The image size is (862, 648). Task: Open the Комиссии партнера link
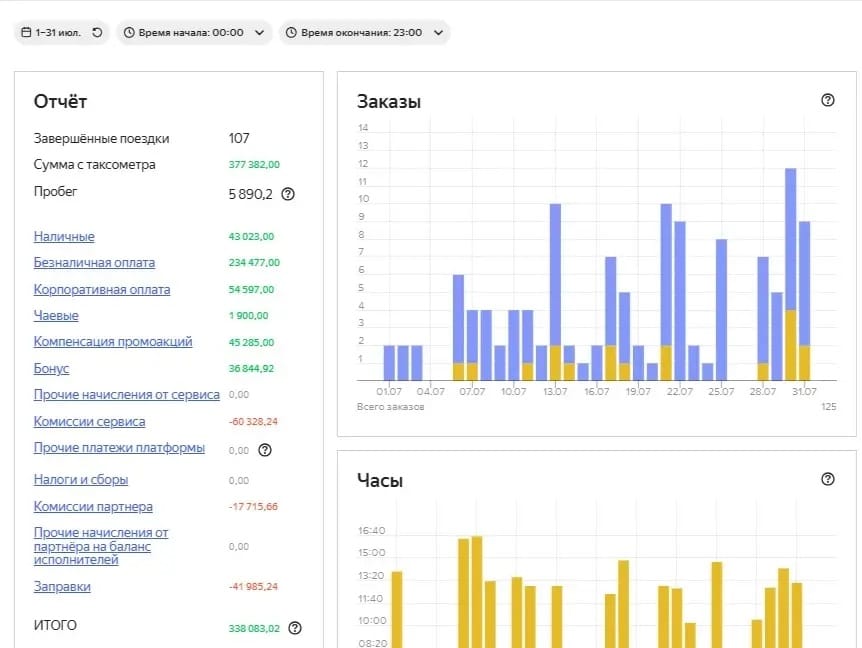pyautogui.click(x=93, y=506)
